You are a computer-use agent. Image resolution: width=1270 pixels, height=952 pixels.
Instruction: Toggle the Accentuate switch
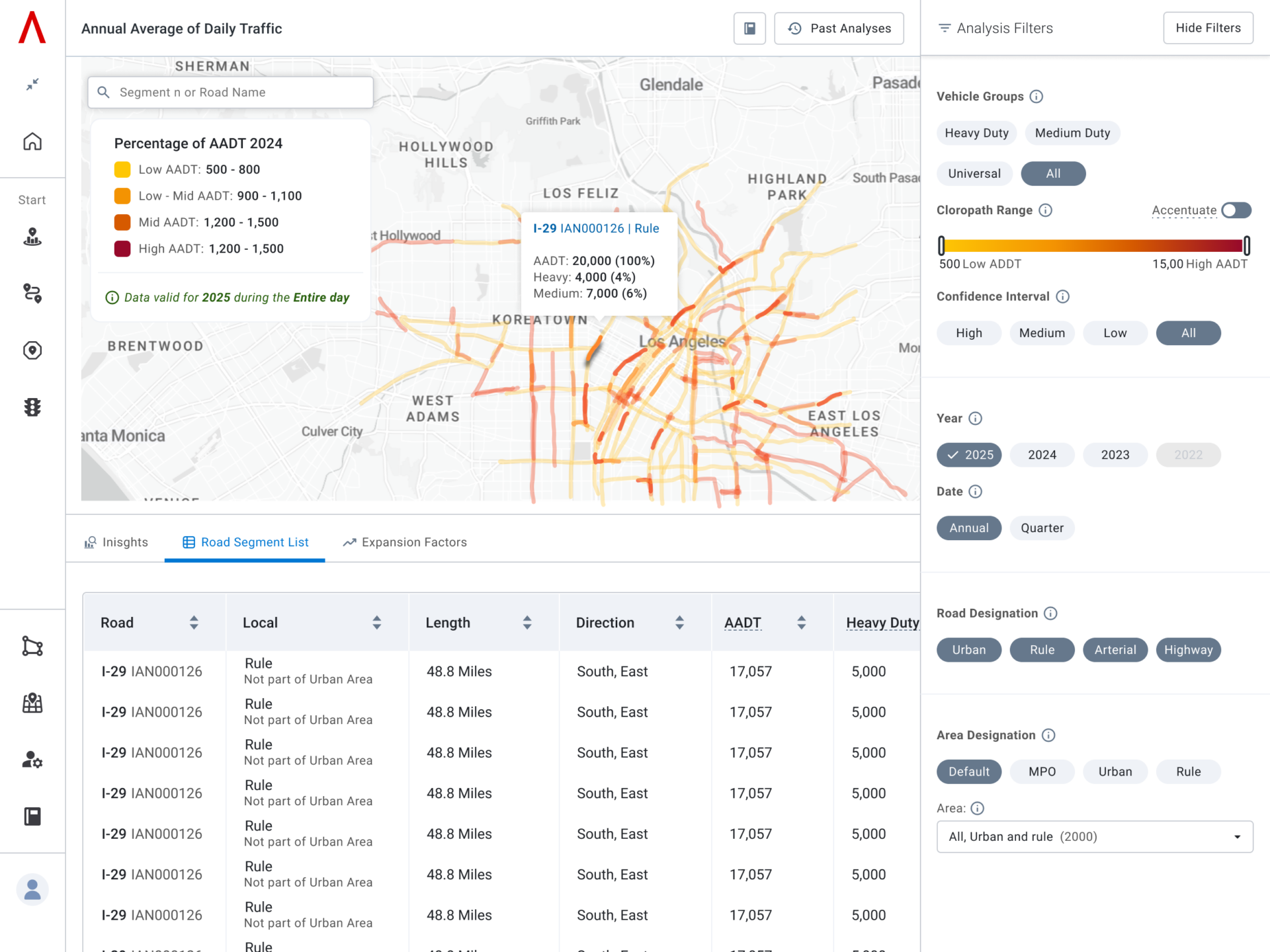(1236, 210)
